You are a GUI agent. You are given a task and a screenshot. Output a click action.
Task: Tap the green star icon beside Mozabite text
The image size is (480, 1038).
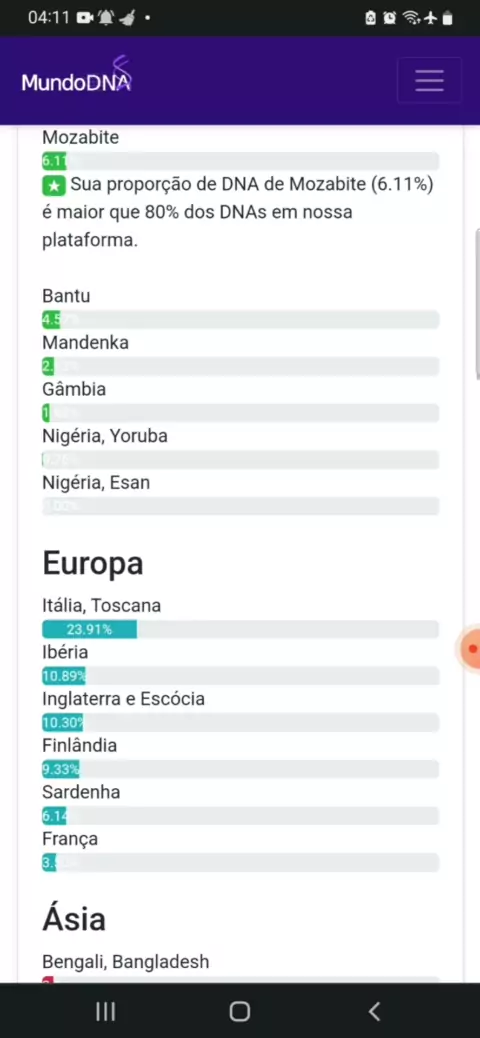54,185
